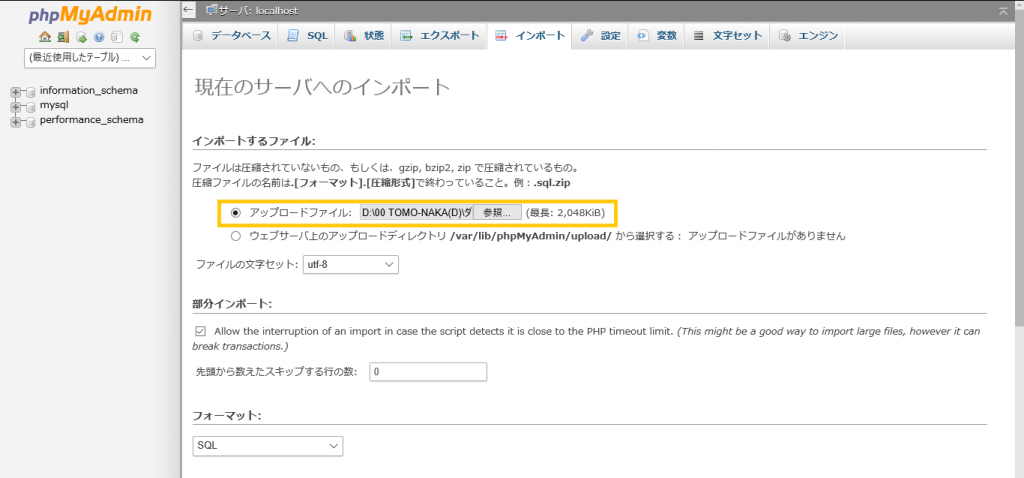Image resolution: width=1024 pixels, height=478 pixels.
Task: Open the information_schema database link
Action: point(89,91)
